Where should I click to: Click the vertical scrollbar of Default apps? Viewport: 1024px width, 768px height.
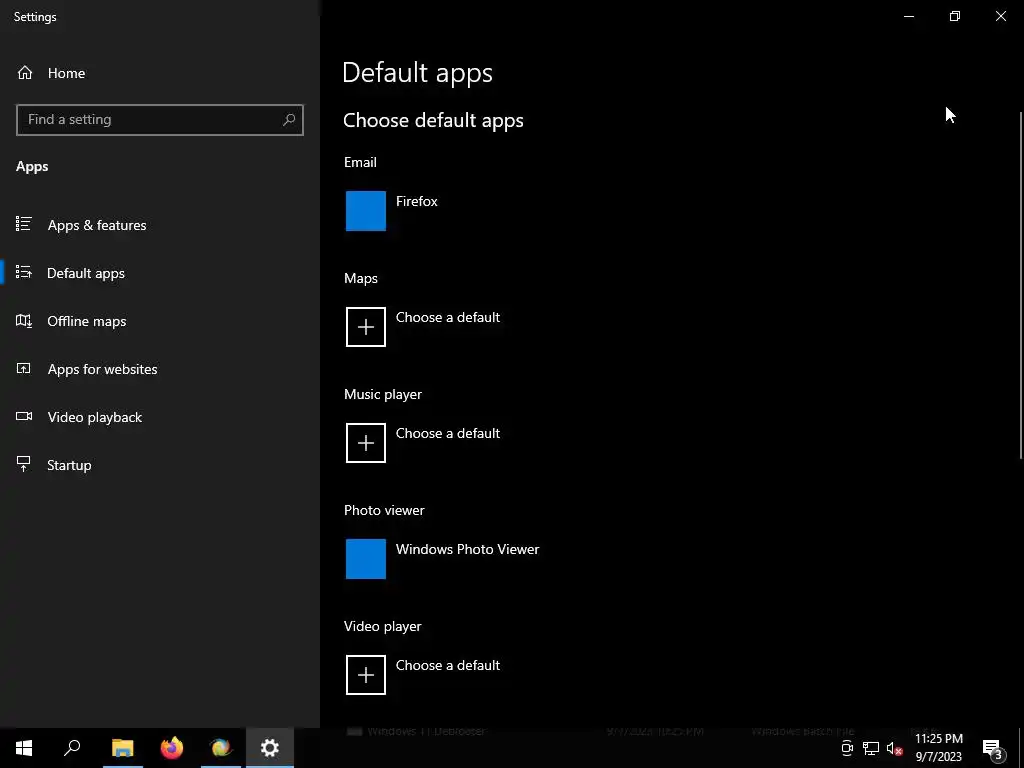pos(1021,285)
